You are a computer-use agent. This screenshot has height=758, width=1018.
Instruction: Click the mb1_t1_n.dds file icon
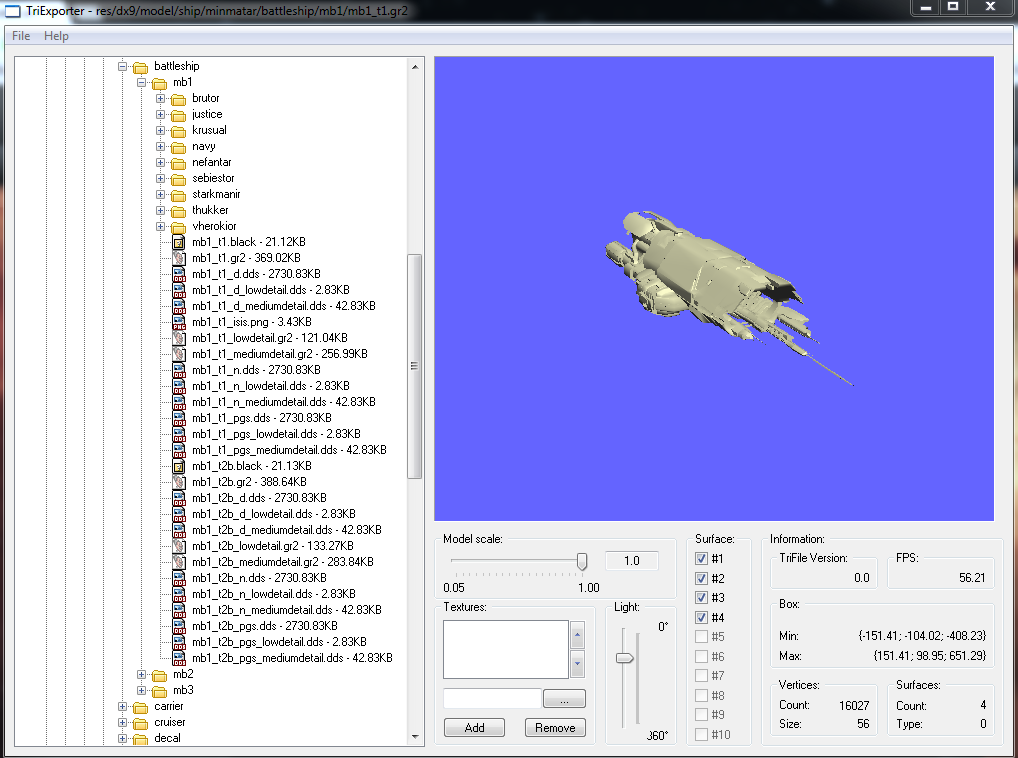(x=179, y=370)
